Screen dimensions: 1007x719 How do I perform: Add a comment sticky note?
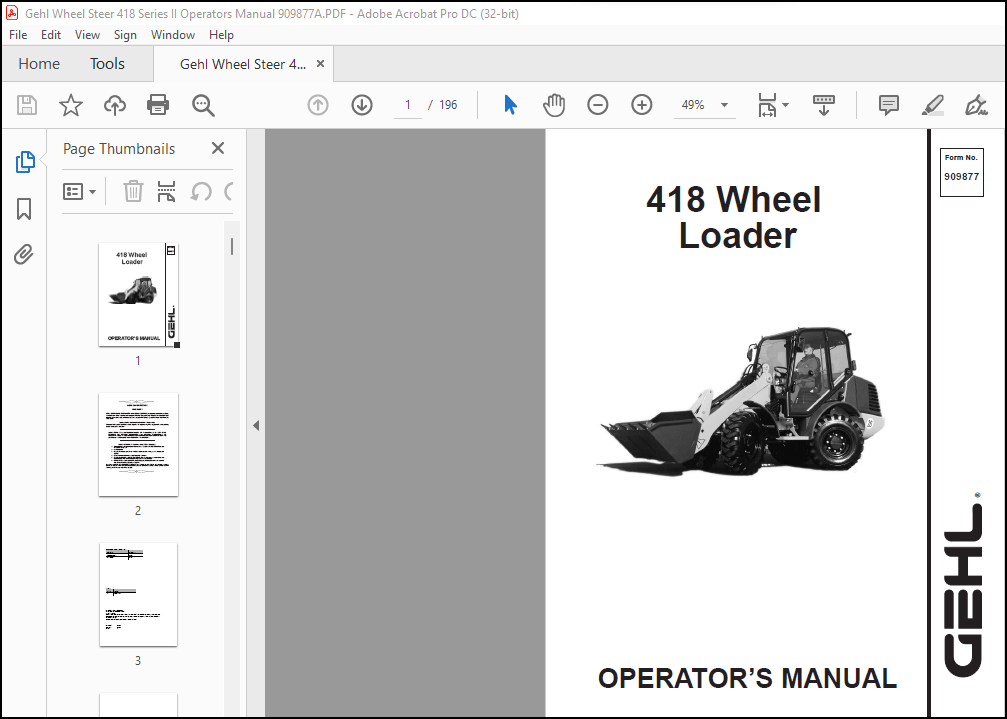tap(889, 105)
